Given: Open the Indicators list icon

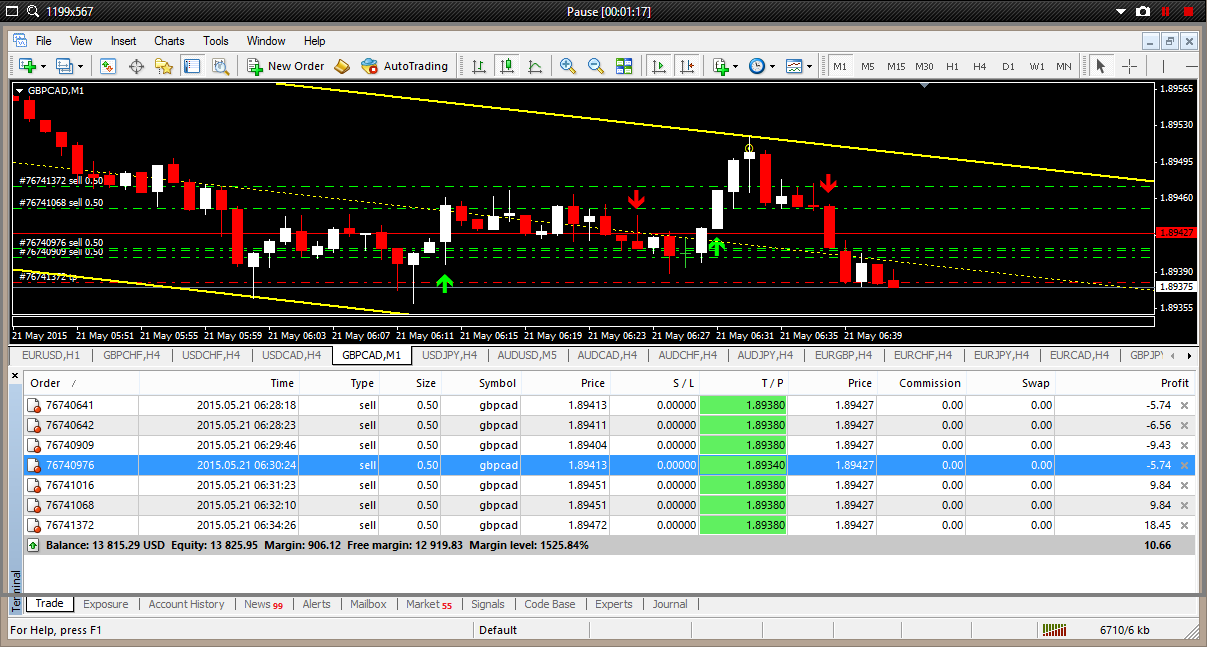Looking at the screenshot, I should [x=720, y=66].
